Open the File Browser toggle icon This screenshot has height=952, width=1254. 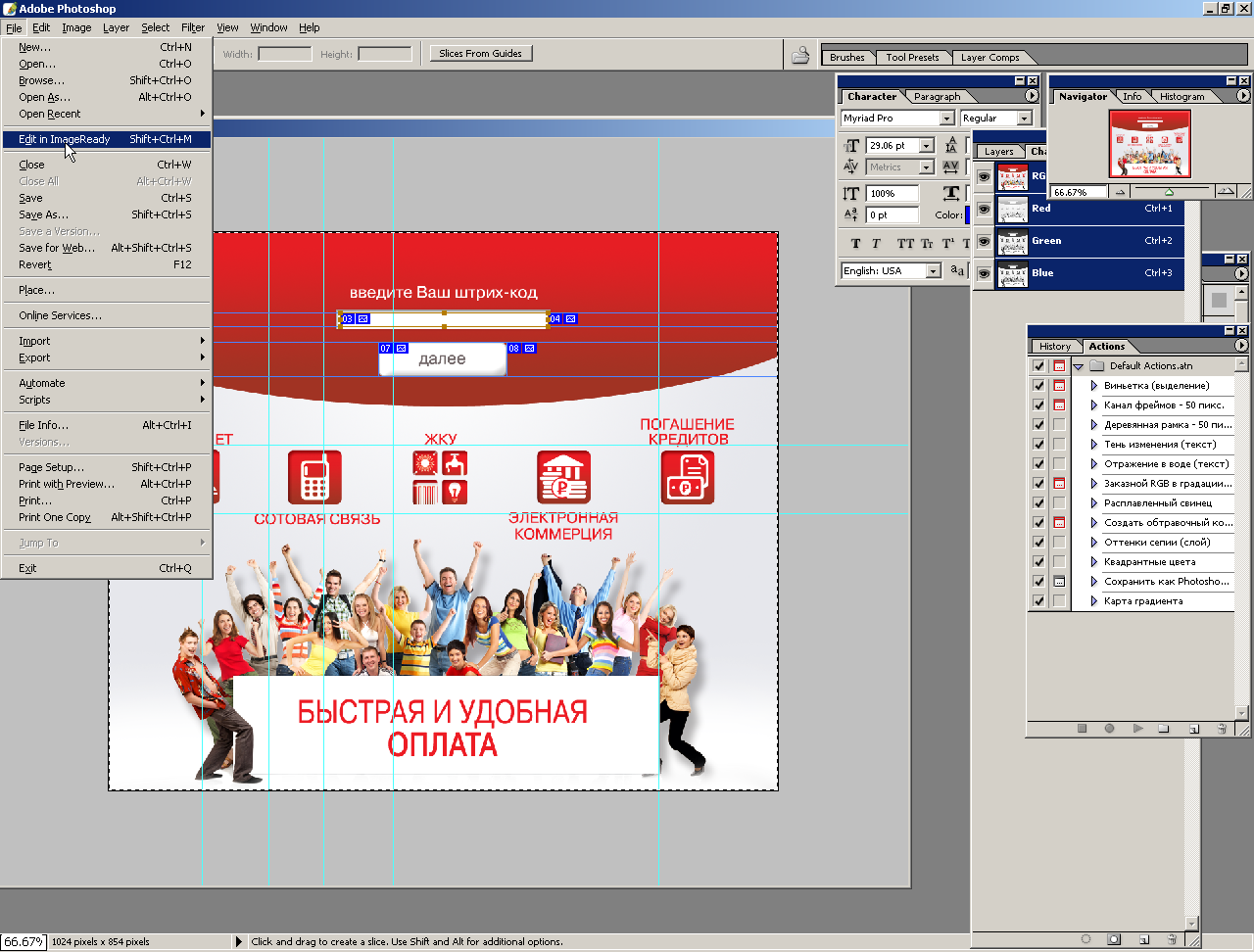(800, 55)
